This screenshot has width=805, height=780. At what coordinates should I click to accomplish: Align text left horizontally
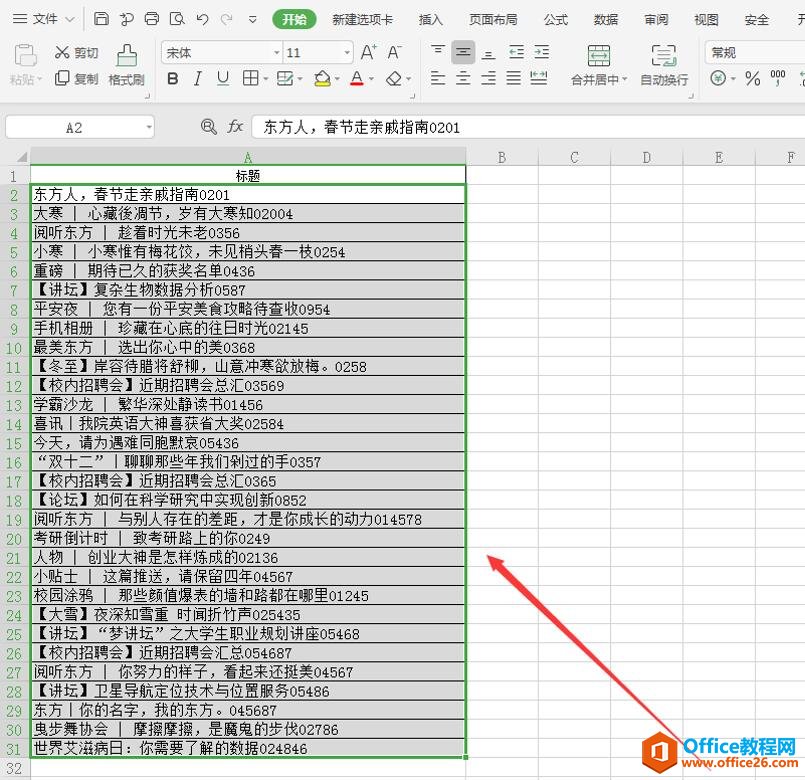point(438,78)
